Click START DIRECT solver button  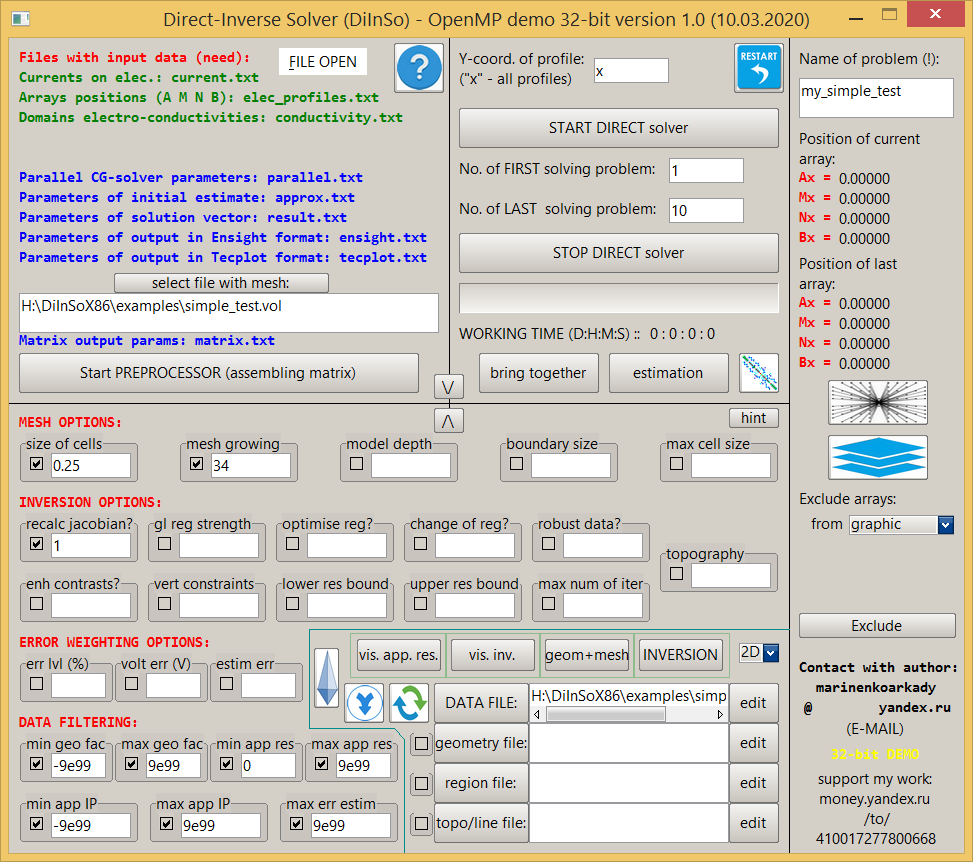pos(619,128)
